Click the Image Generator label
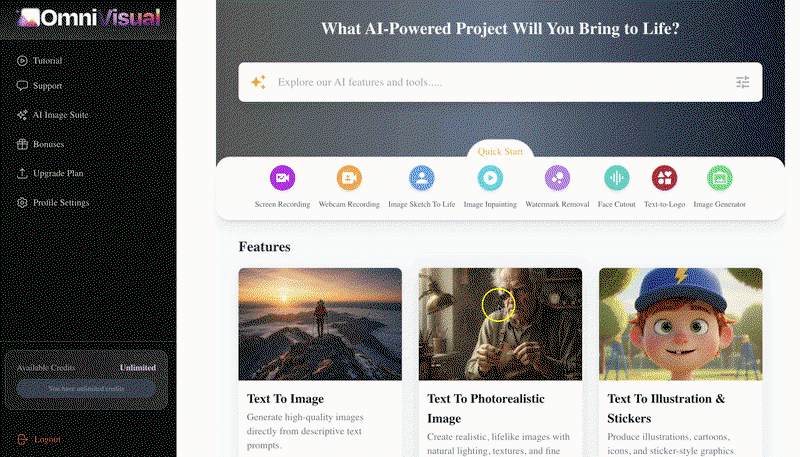This screenshot has height=457, width=800. click(x=719, y=204)
